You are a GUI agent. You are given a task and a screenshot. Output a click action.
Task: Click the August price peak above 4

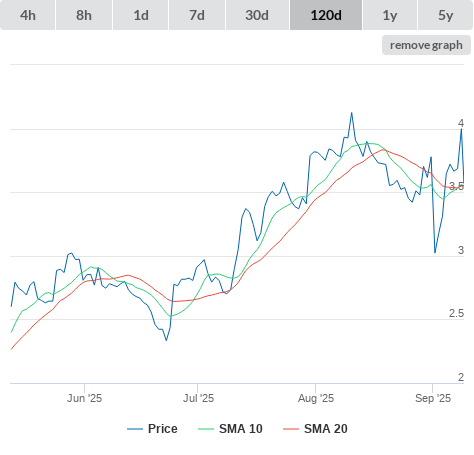[351, 113]
